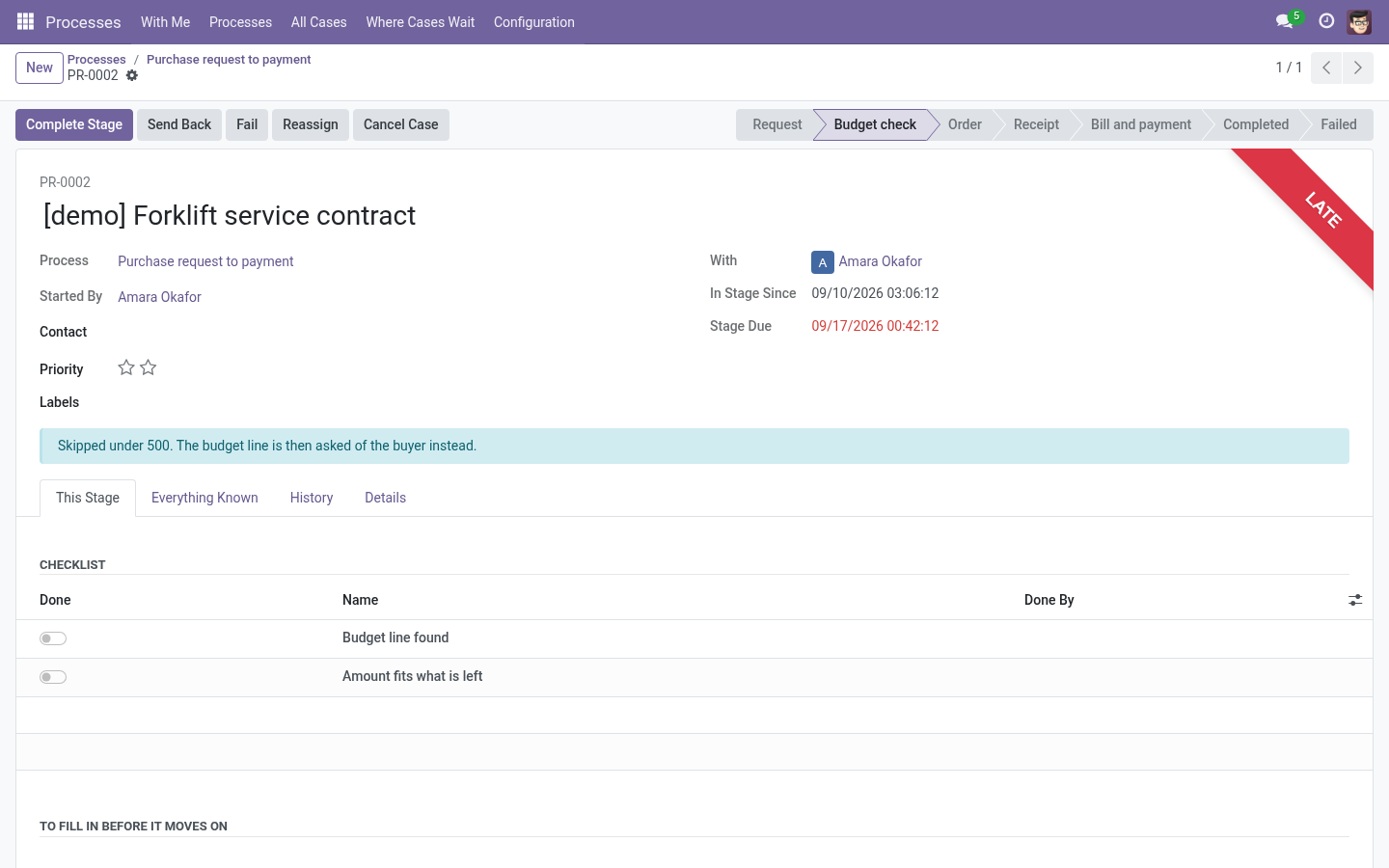Viewport: 1389px width, 868px height.
Task: Click the gear icon beside PR-0002
Action: [x=132, y=75]
